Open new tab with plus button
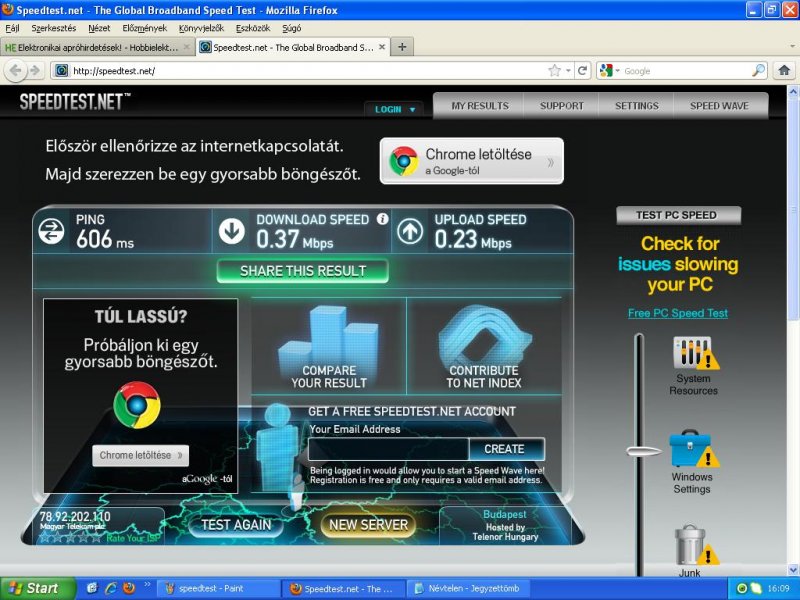The image size is (800, 600). point(402,47)
